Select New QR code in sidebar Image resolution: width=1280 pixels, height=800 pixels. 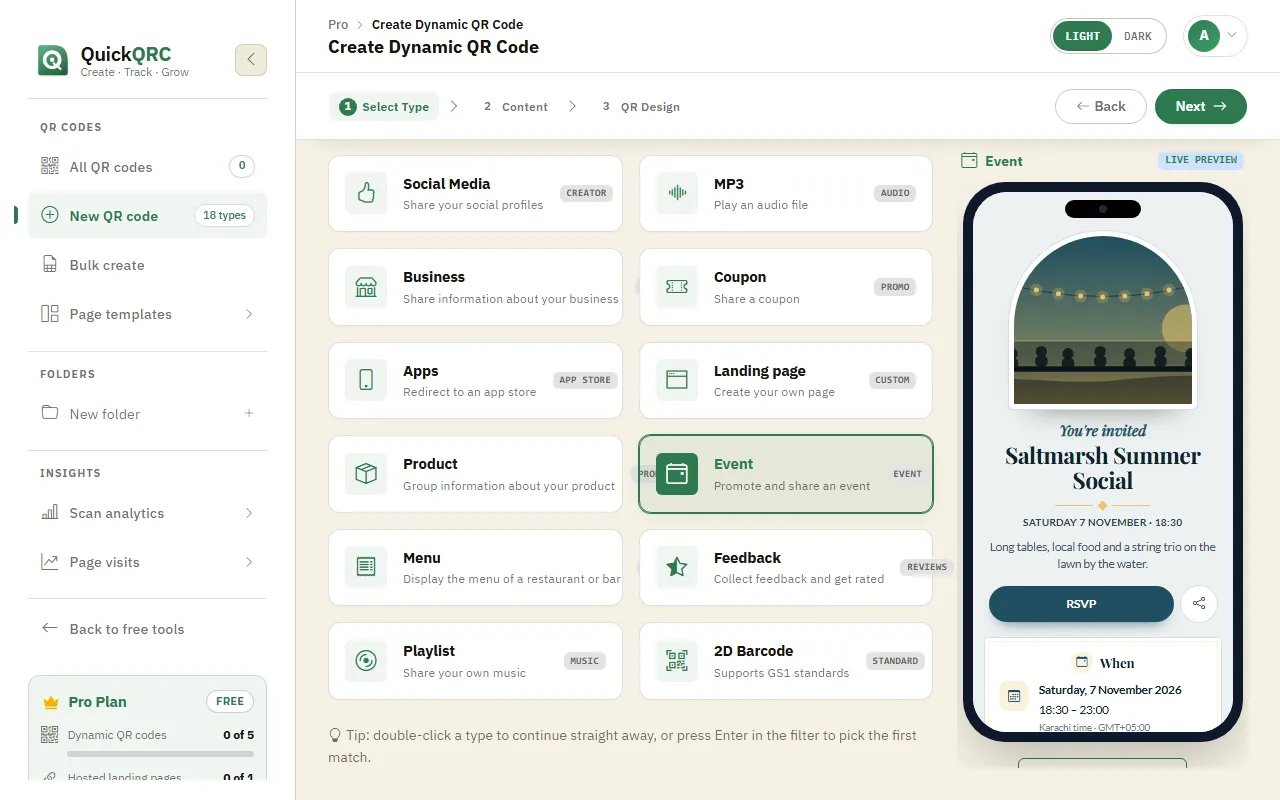148,215
